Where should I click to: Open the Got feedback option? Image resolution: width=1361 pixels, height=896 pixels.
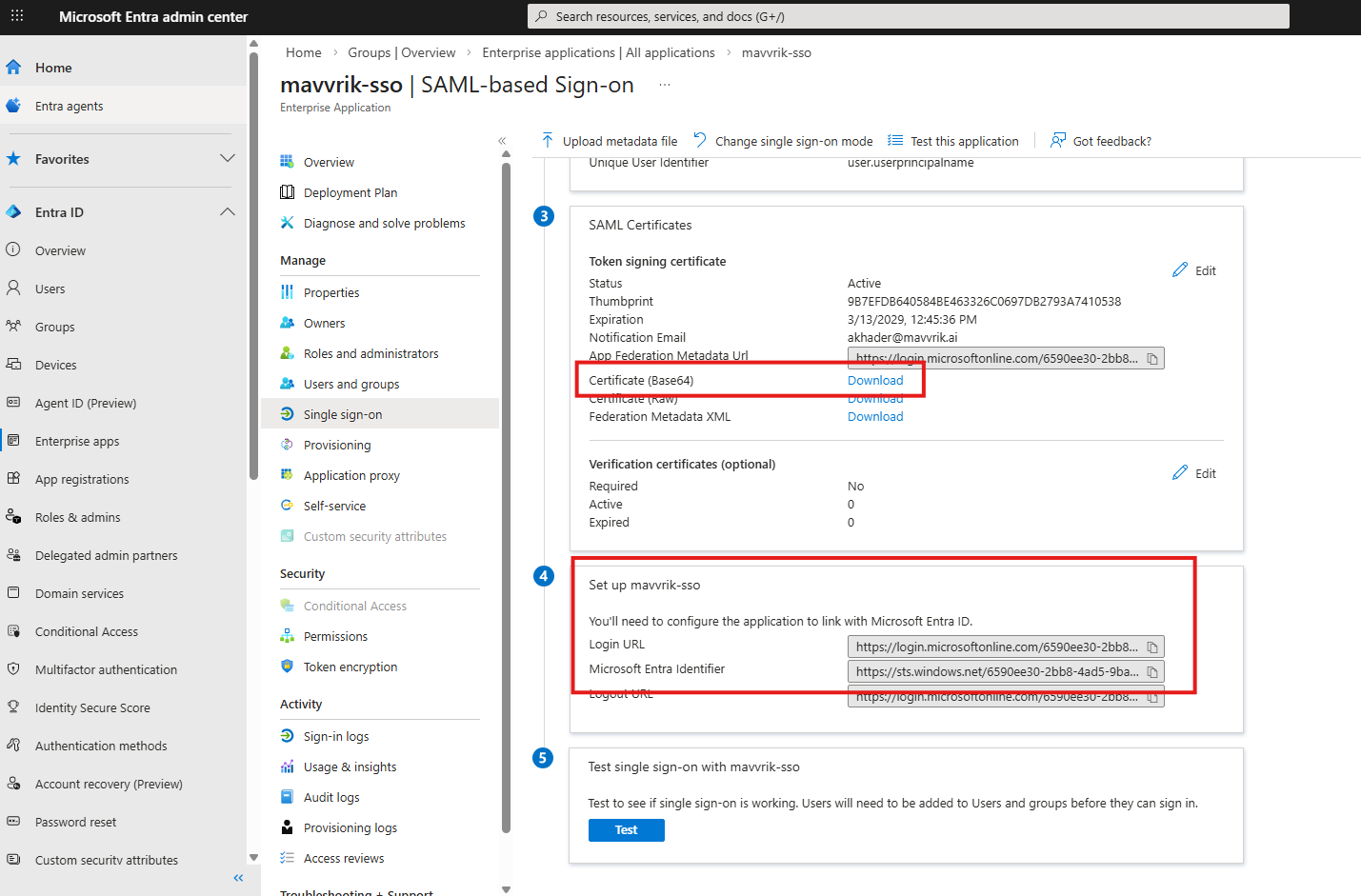(x=1100, y=141)
